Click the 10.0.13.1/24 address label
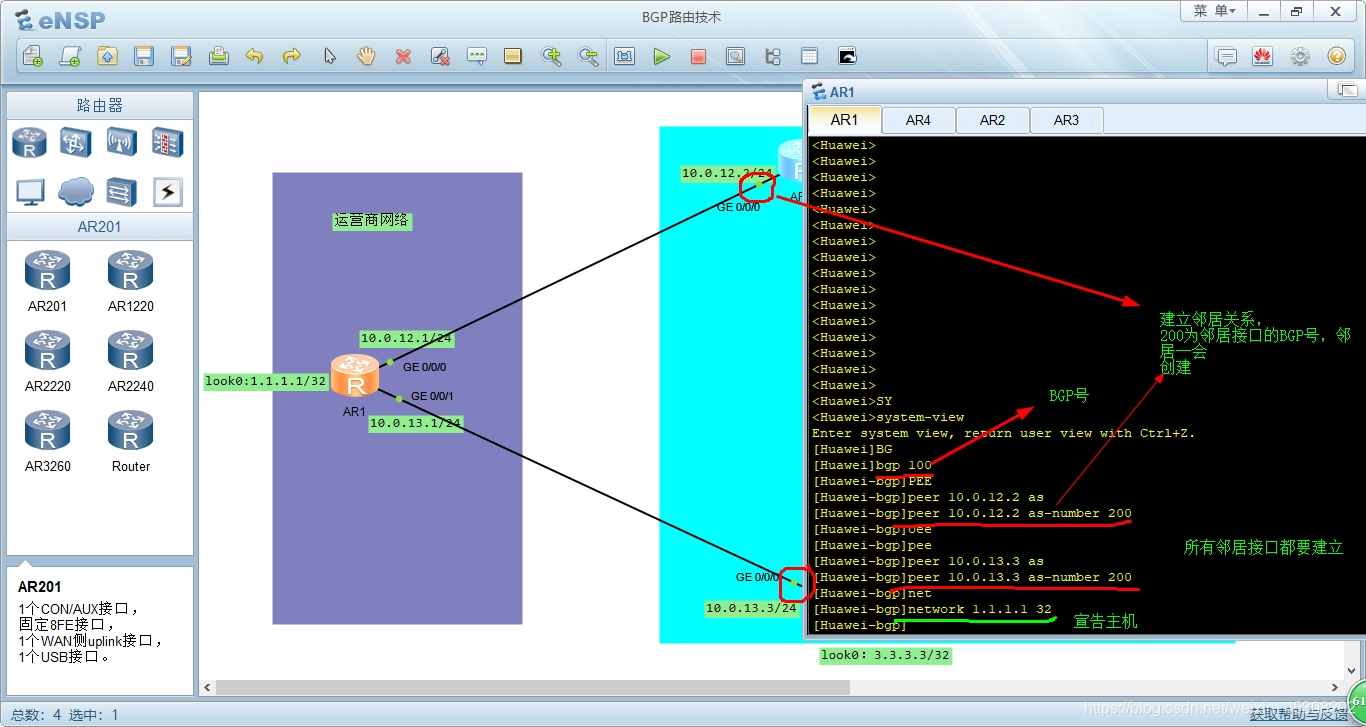Image resolution: width=1366 pixels, height=727 pixels. tap(415, 423)
